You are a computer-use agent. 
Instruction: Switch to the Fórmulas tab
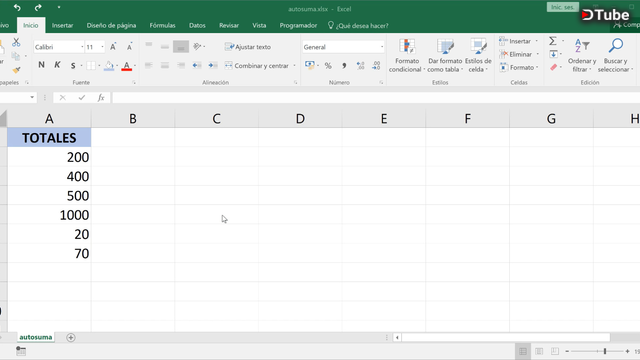(x=162, y=25)
